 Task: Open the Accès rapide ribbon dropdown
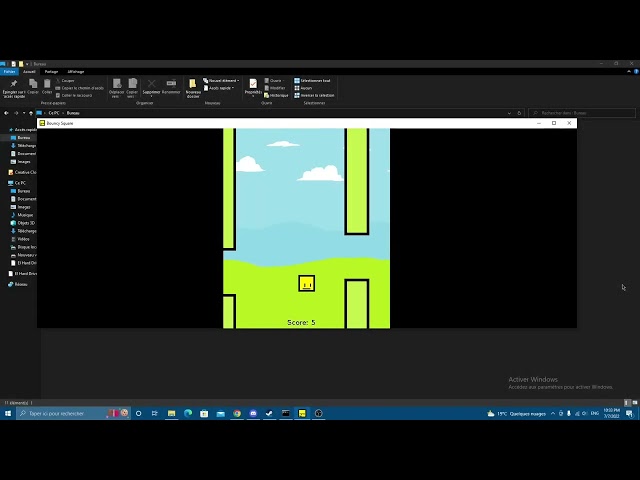click(219, 88)
